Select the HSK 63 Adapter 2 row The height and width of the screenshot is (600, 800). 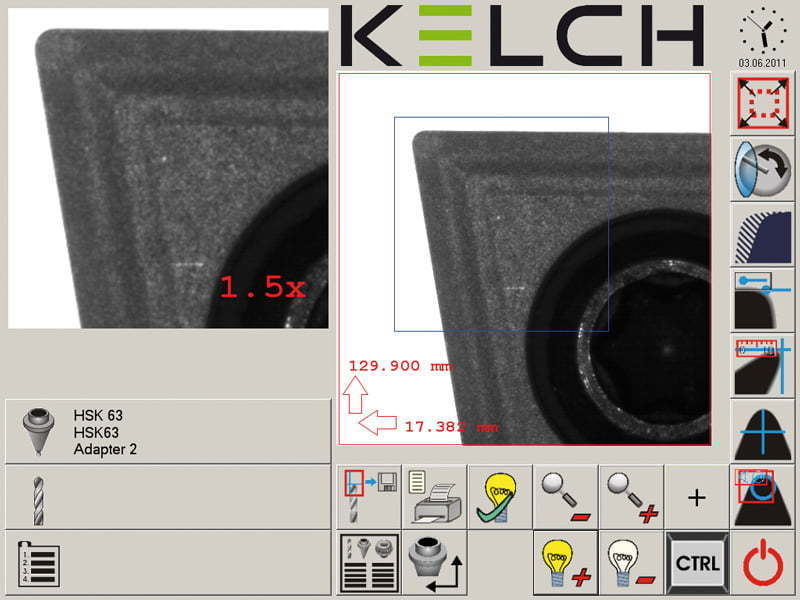[x=168, y=432]
